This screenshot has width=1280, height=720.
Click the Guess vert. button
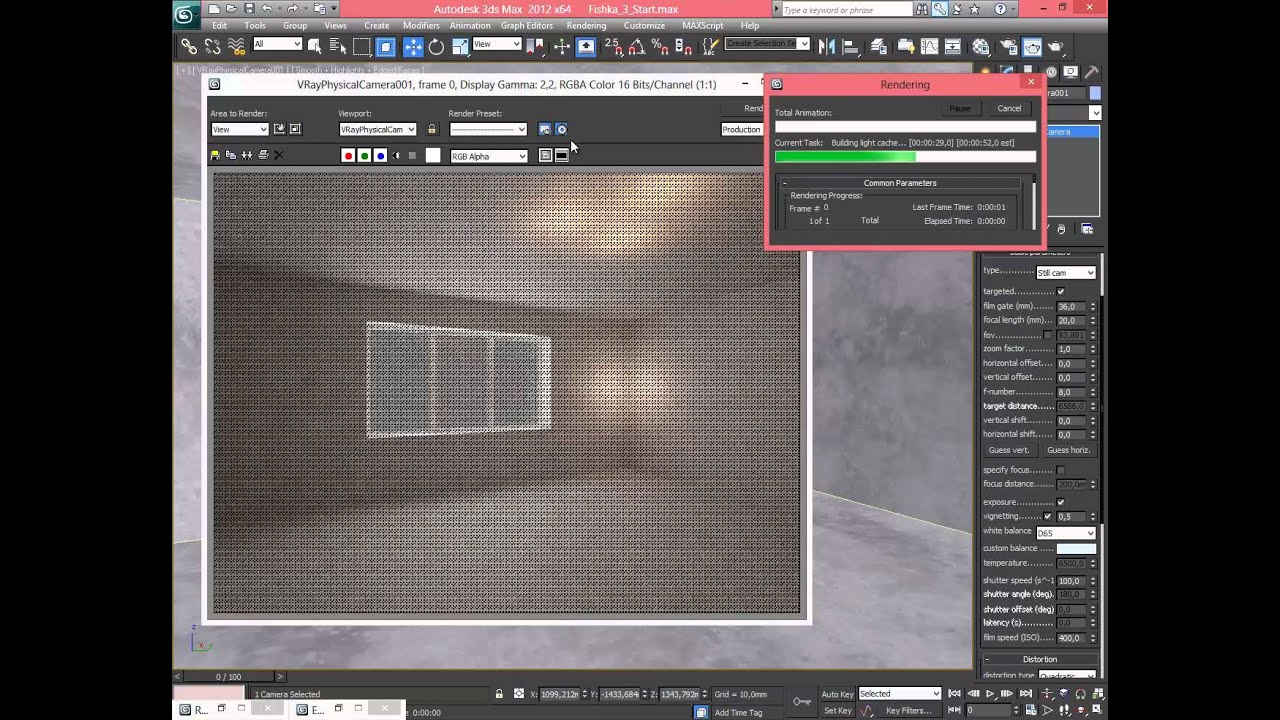point(1008,450)
